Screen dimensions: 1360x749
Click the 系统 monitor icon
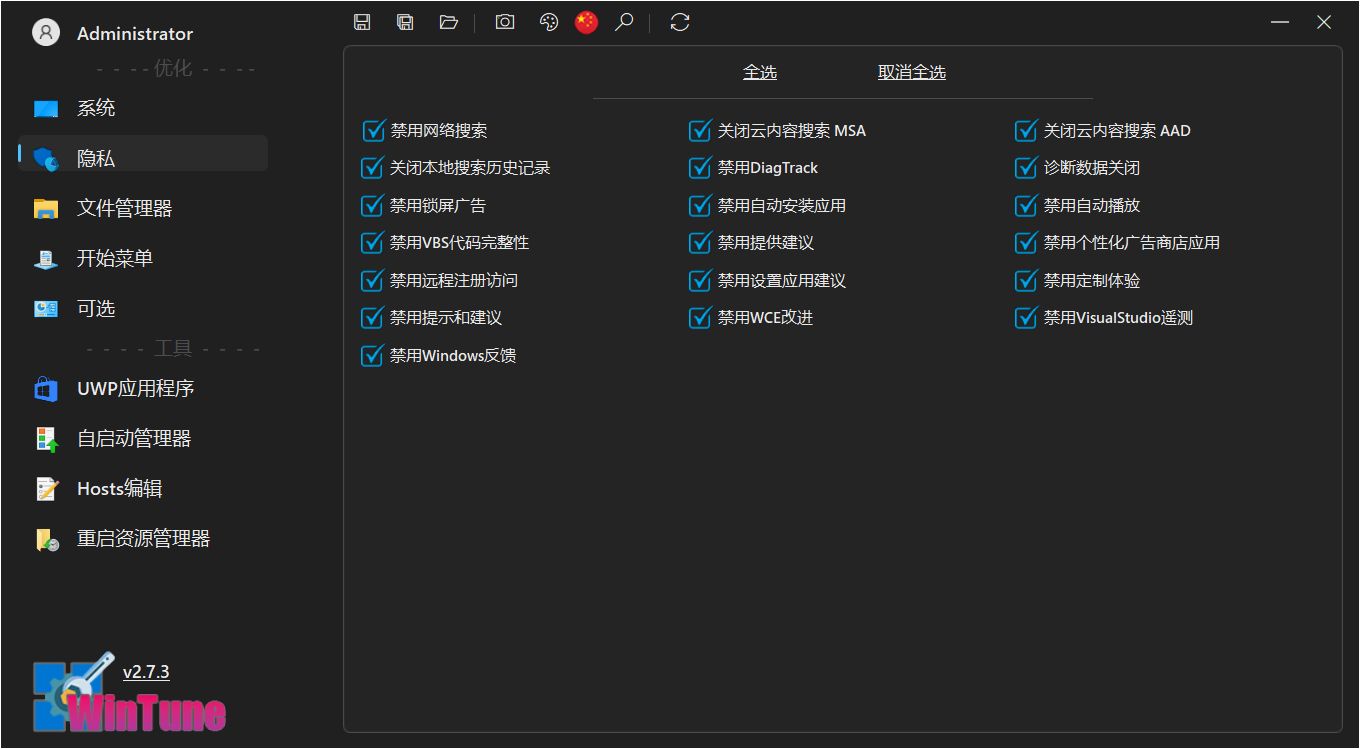click(46, 109)
